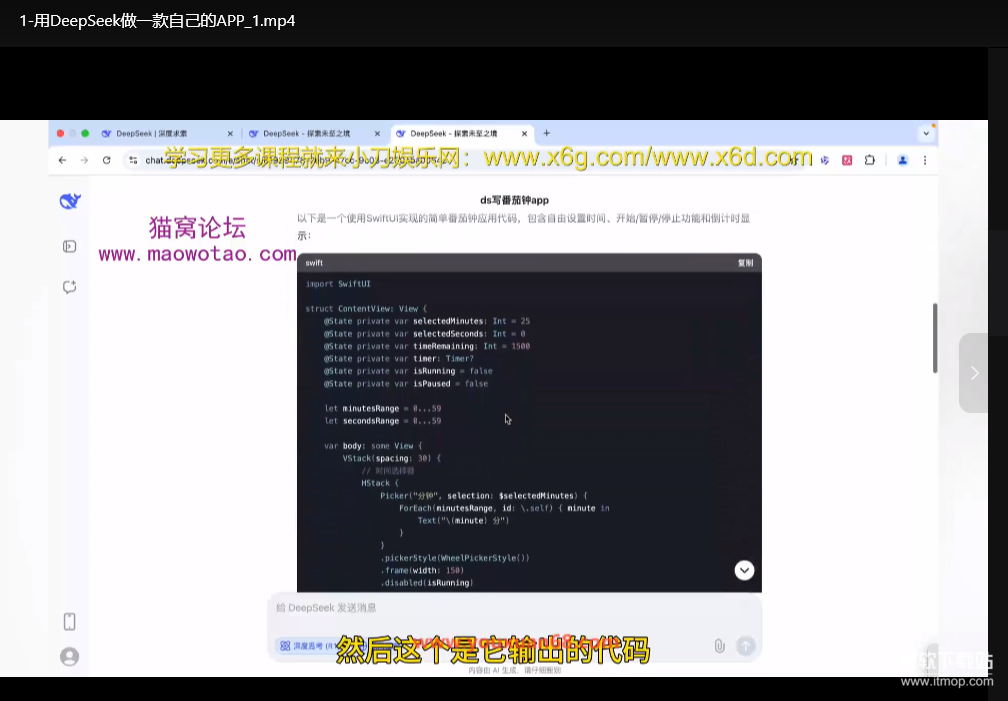
Task: Copy the code with the 复制 button
Action: [745, 263]
